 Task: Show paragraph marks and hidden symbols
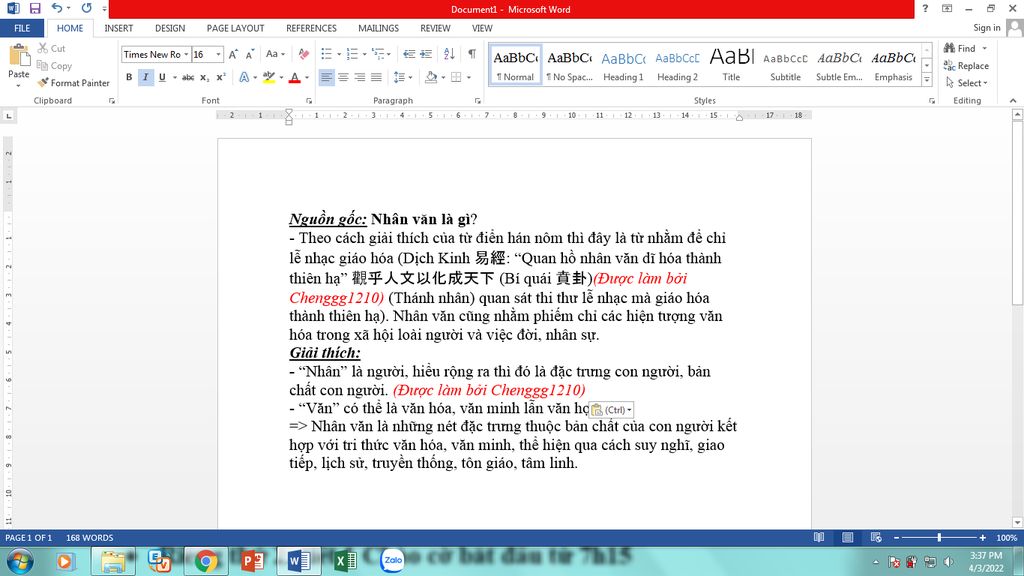472,54
